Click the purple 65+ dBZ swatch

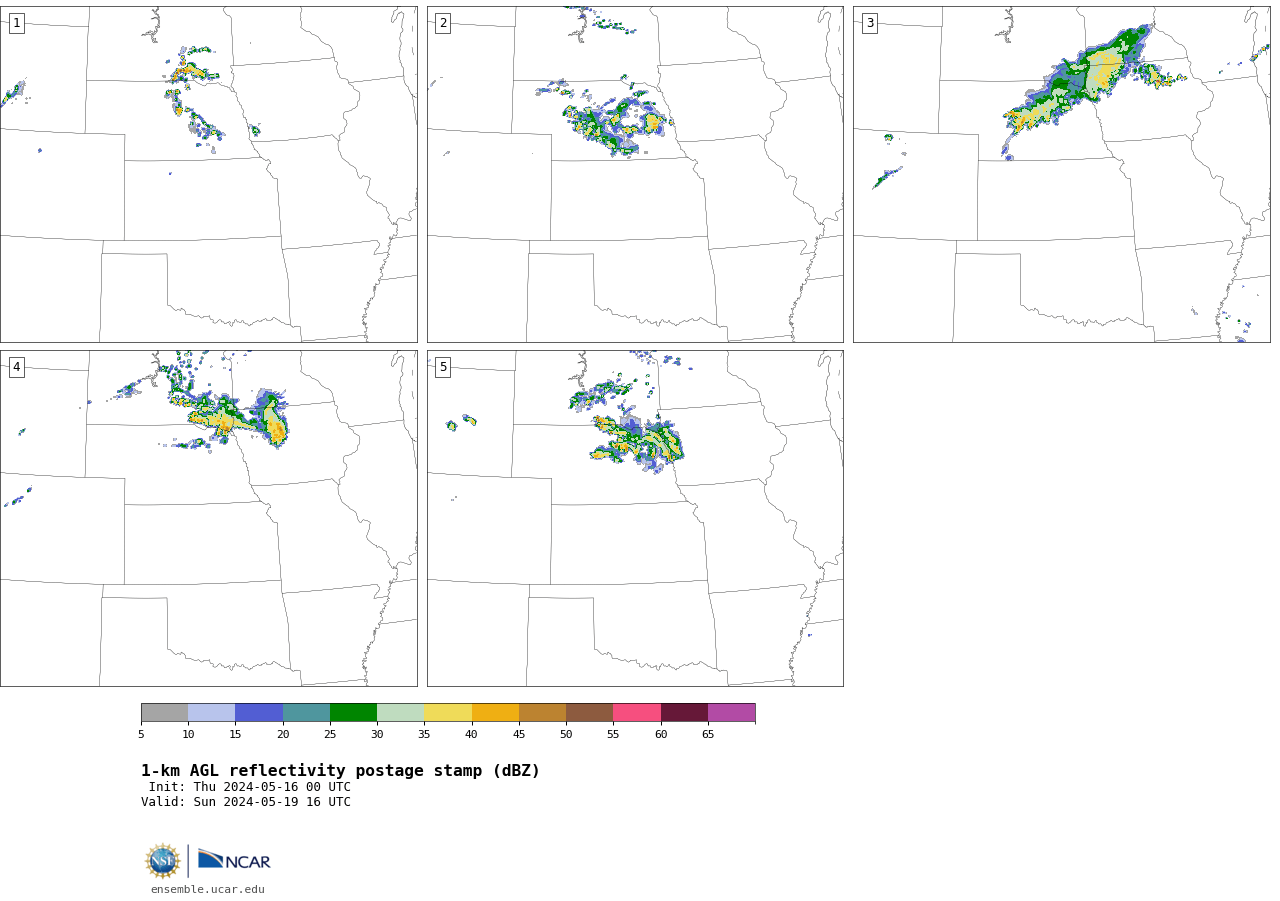(x=731, y=713)
